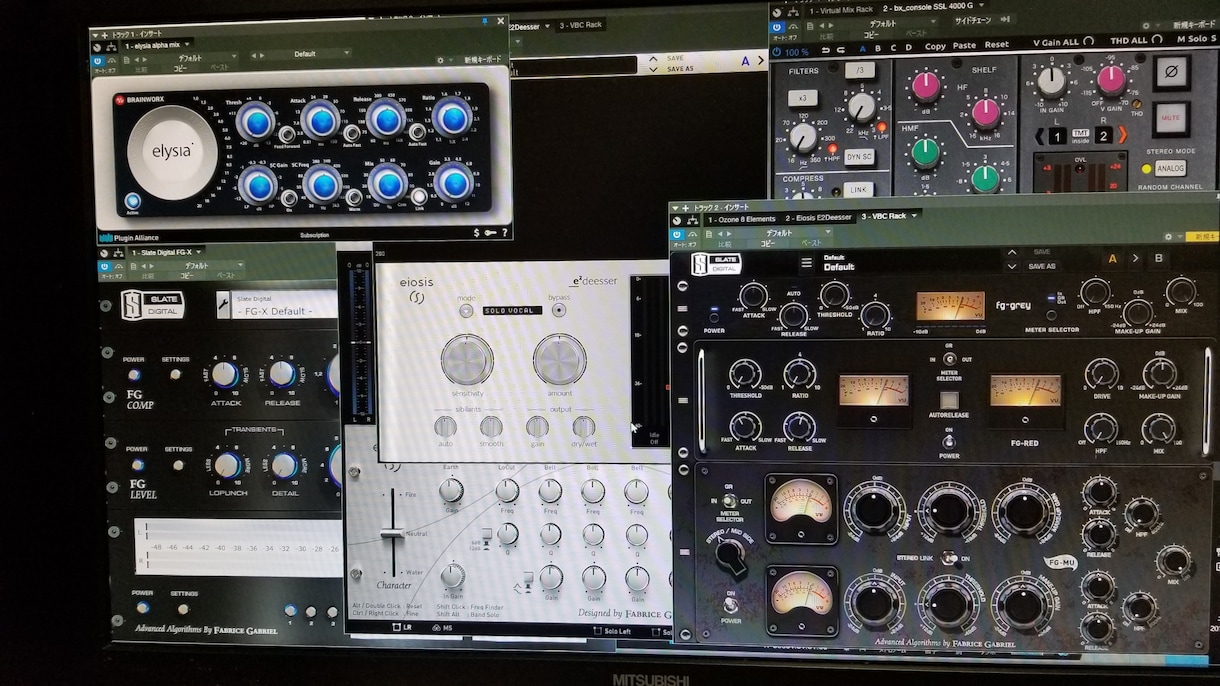Click SAVE AS in VBC Rack
This screenshot has width=1220, height=686.
point(1042,266)
